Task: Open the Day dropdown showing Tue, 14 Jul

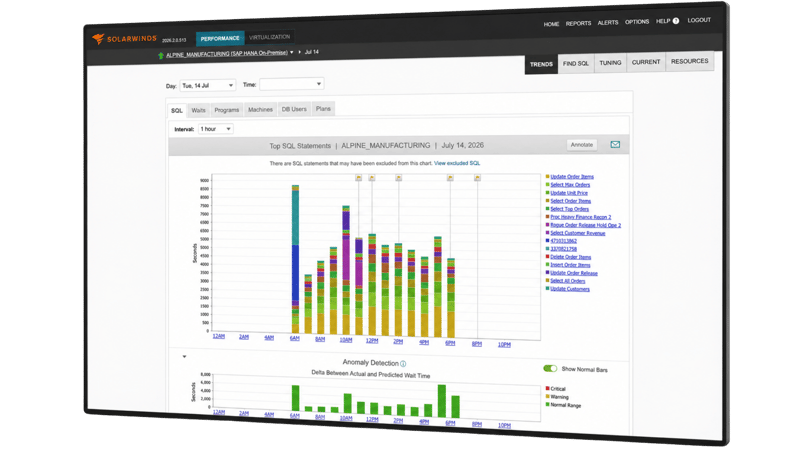Action: [x=207, y=85]
